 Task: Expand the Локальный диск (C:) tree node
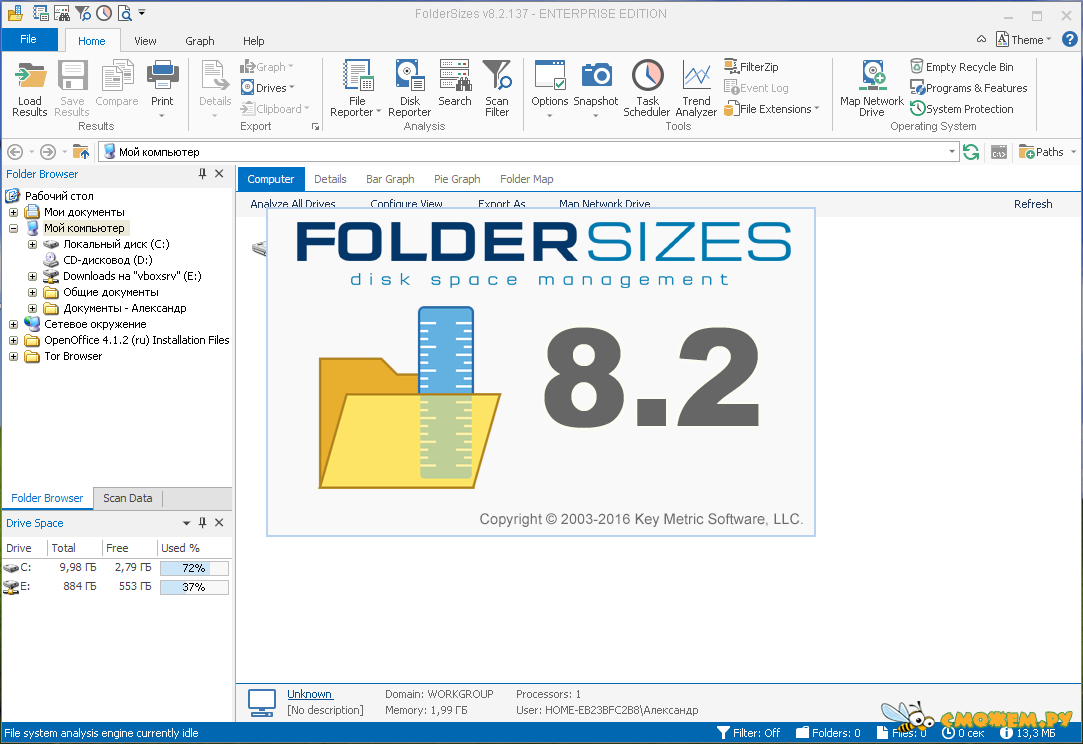(33, 244)
